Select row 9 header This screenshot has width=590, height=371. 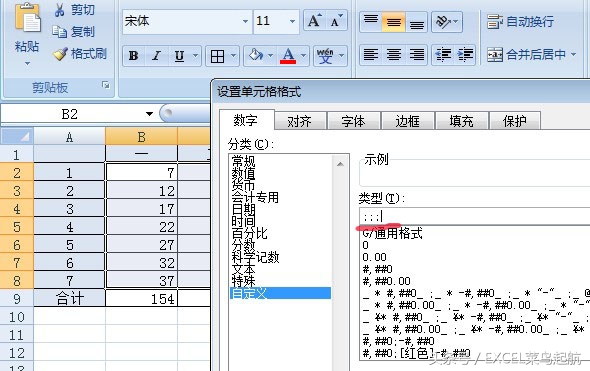17,299
